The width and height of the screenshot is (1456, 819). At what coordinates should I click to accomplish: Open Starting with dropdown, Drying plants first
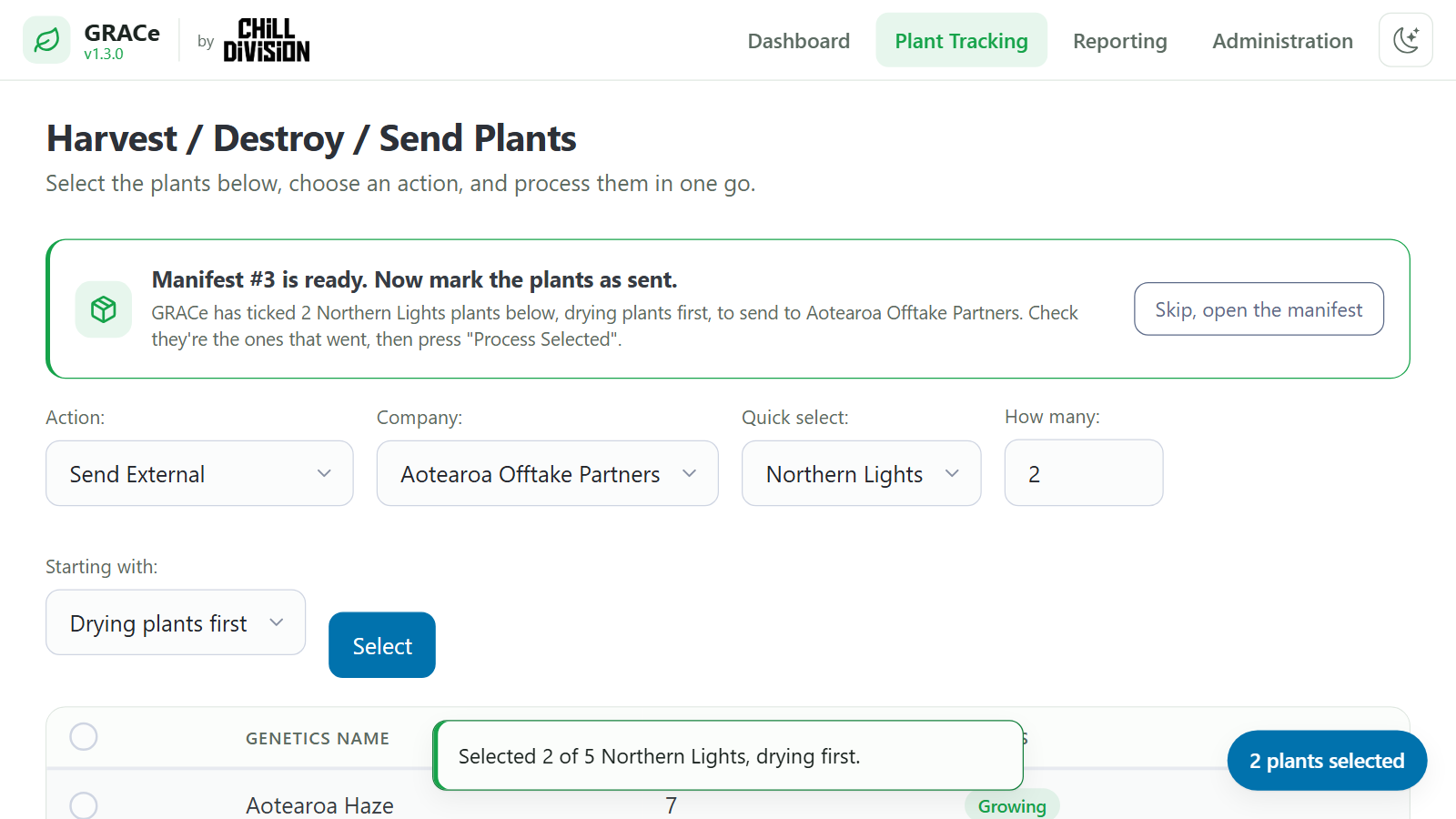click(x=176, y=622)
